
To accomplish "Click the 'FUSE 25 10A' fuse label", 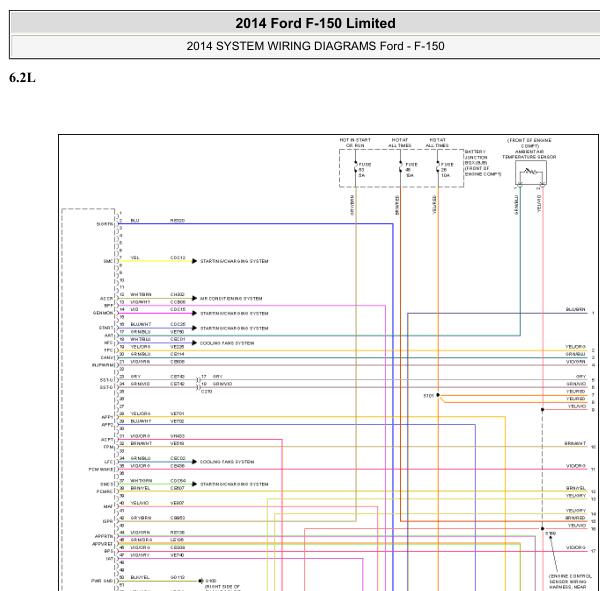I will point(446,170).
